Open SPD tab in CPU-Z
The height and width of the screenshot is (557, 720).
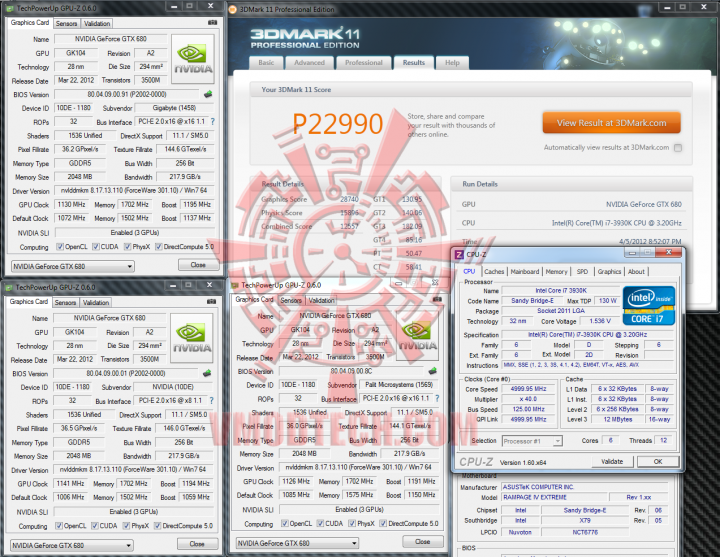[x=582, y=272]
